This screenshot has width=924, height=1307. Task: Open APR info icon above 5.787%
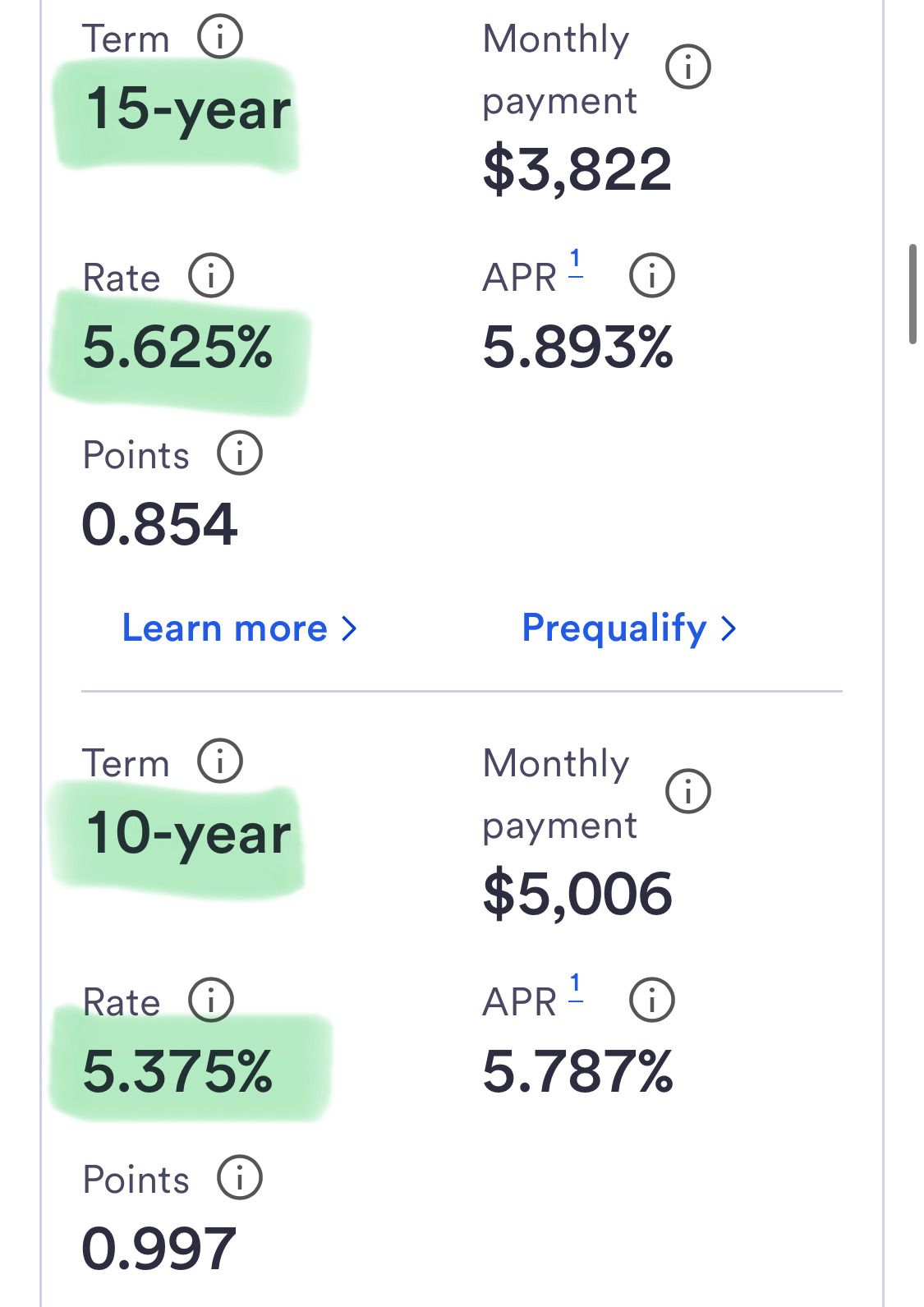(651, 1001)
